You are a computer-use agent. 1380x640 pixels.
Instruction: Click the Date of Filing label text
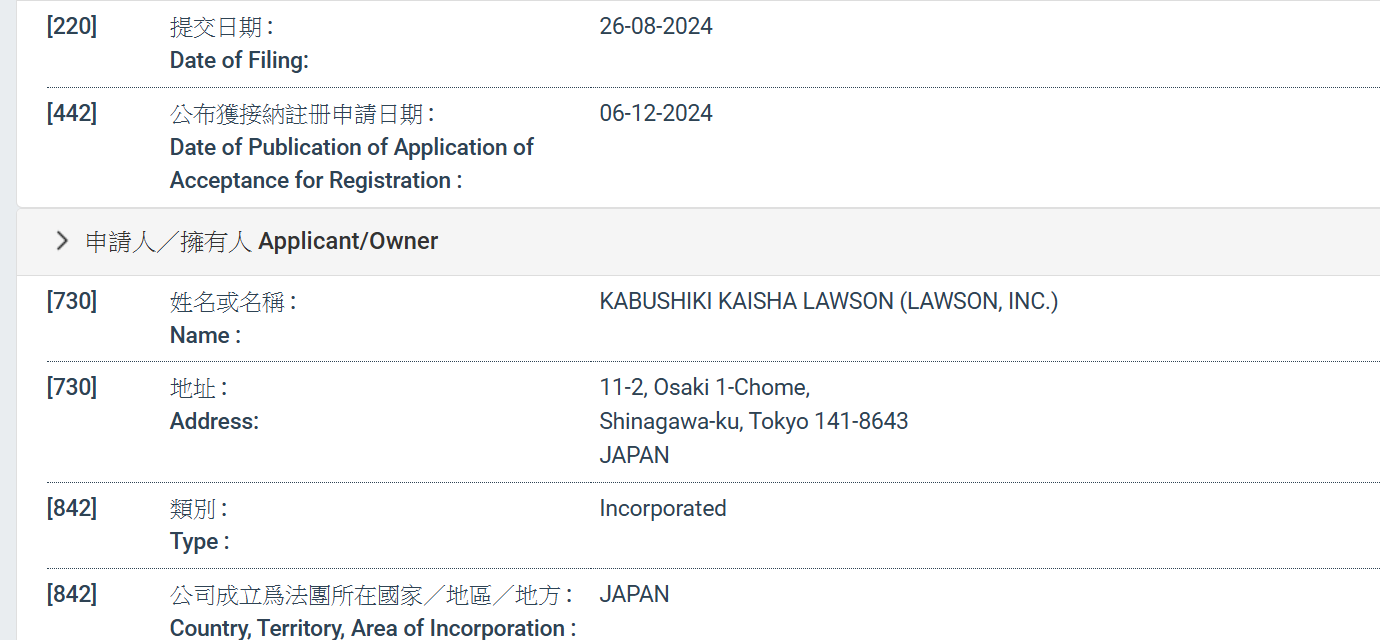[239, 60]
